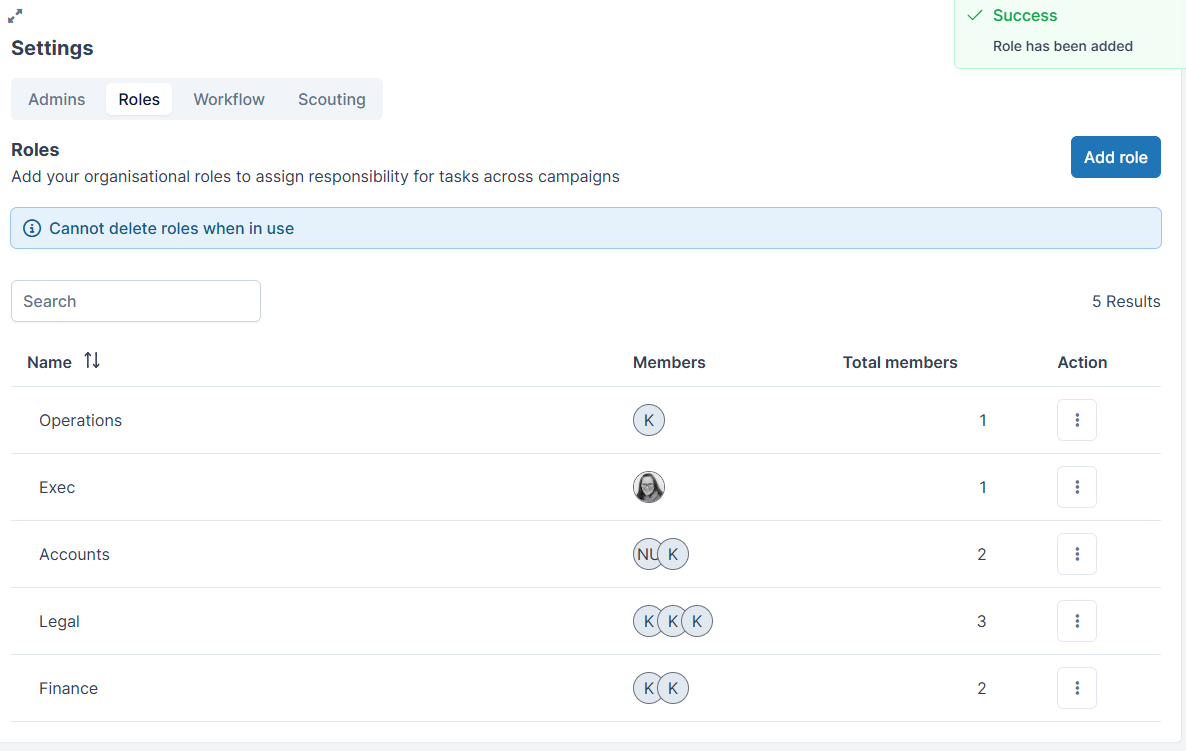The image size is (1186, 751).
Task: Click the NU avatar in Accounts row
Action: pos(645,554)
